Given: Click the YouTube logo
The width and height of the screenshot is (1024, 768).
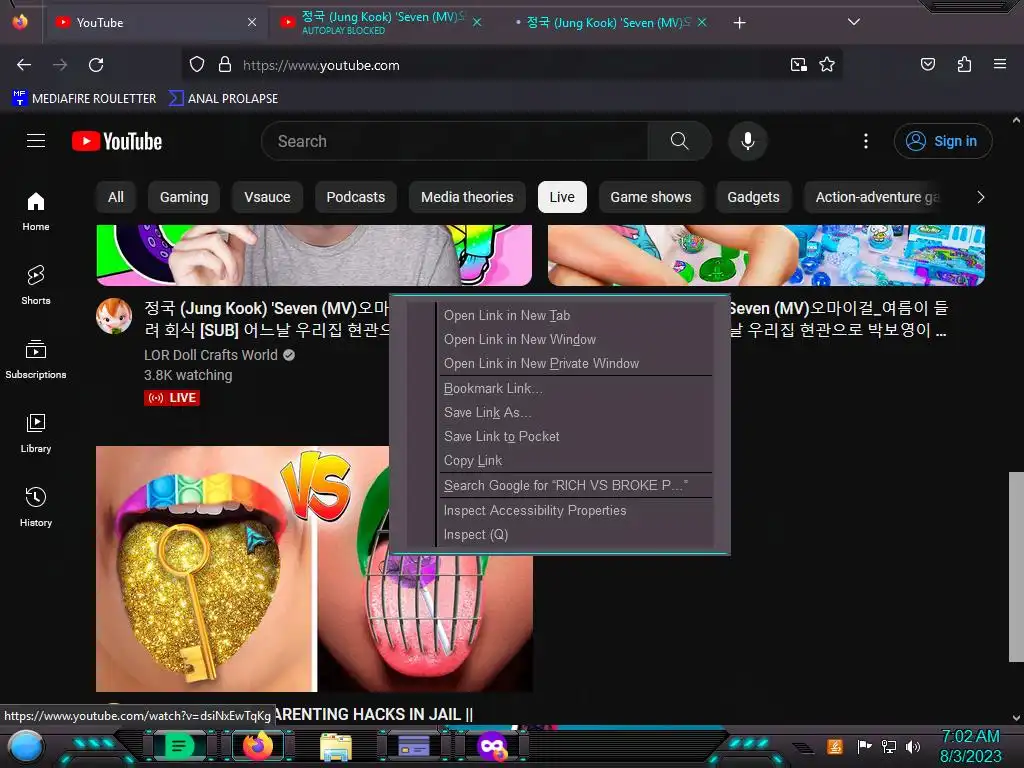Looking at the screenshot, I should pyautogui.click(x=117, y=141).
